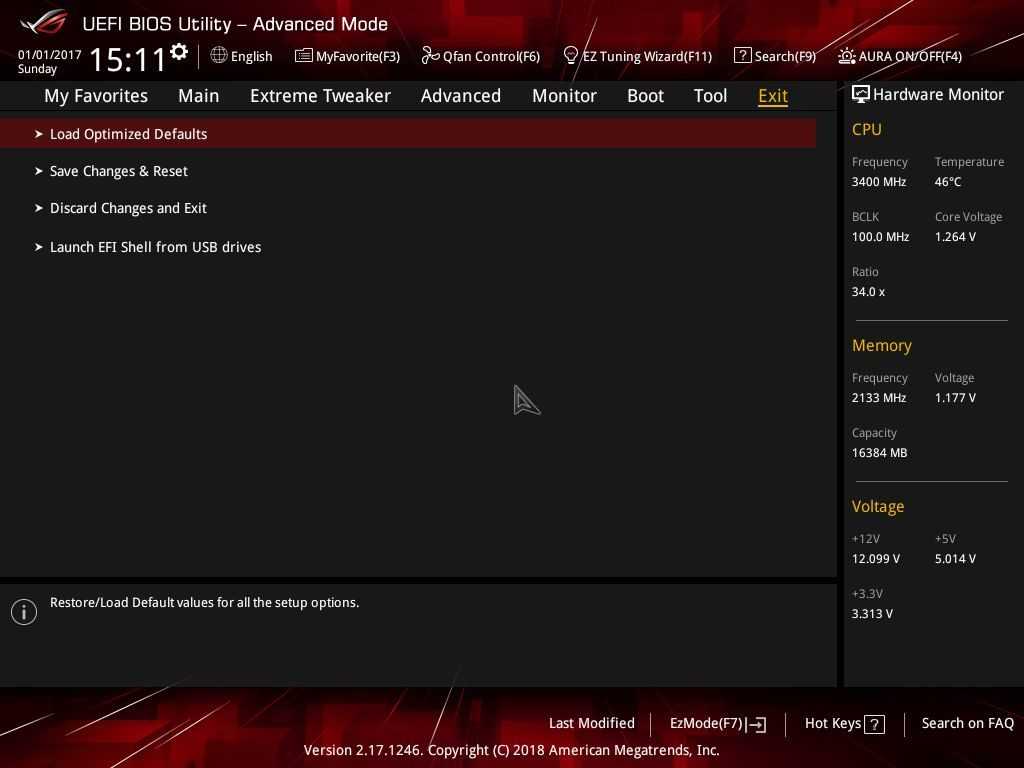Open Search on FAQ link
The width and height of the screenshot is (1024, 768).
pos(967,724)
